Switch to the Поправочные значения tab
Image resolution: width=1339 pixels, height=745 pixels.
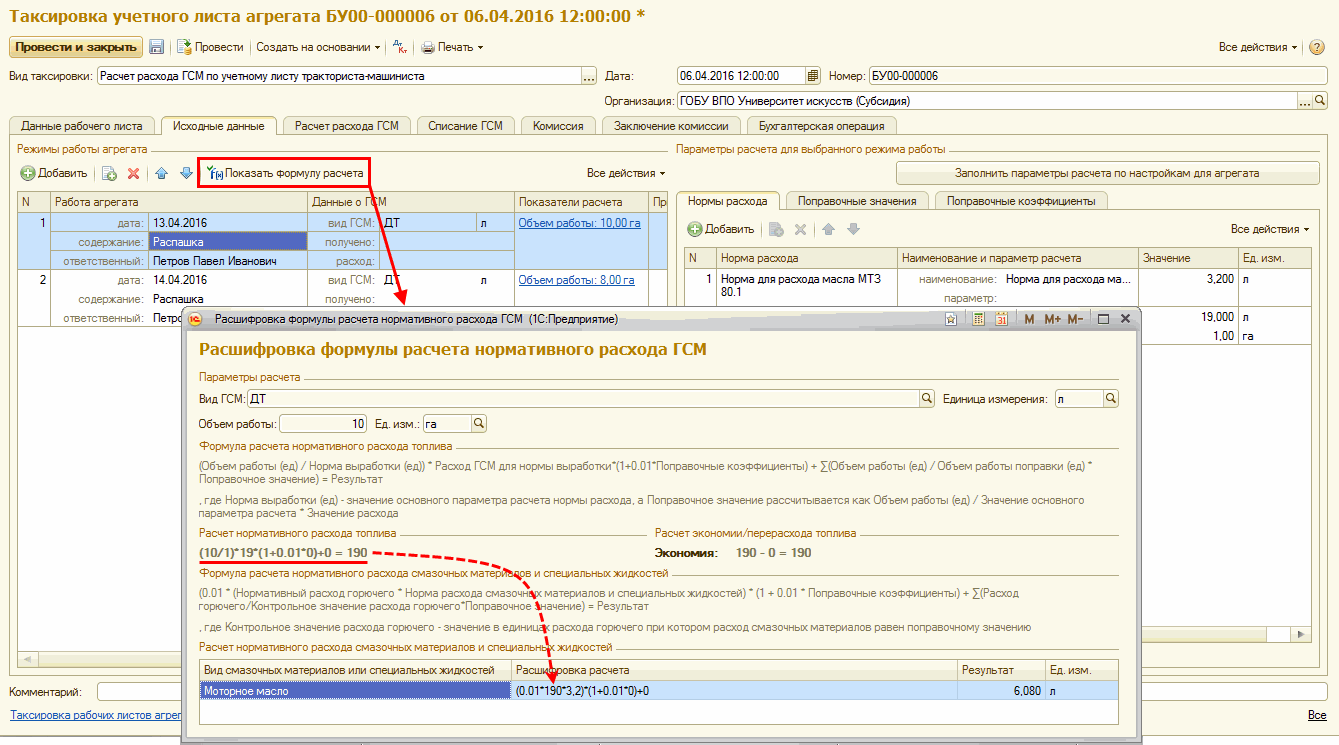(x=857, y=201)
